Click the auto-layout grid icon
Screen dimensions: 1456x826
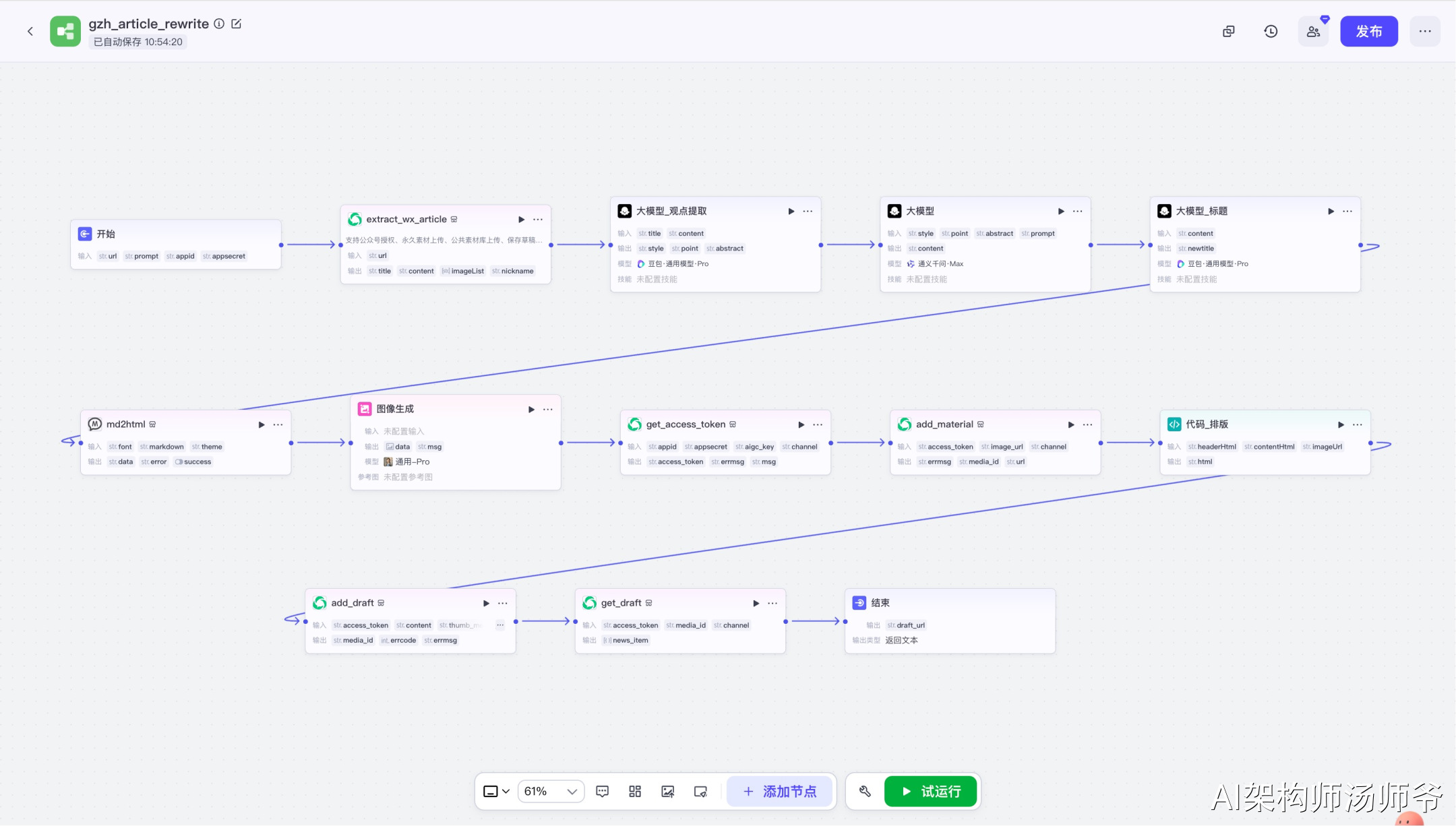point(635,791)
